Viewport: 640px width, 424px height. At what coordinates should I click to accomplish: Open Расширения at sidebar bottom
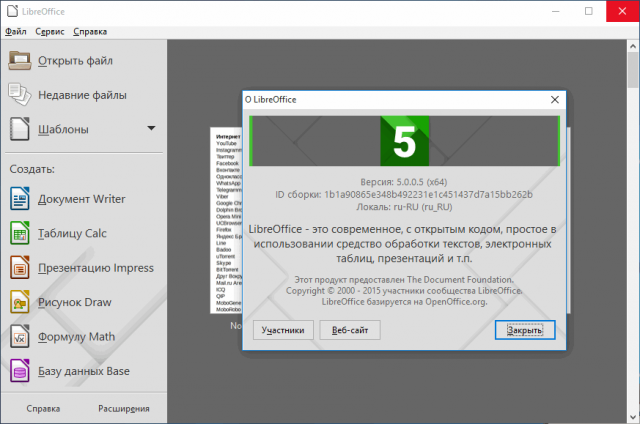pos(124,408)
